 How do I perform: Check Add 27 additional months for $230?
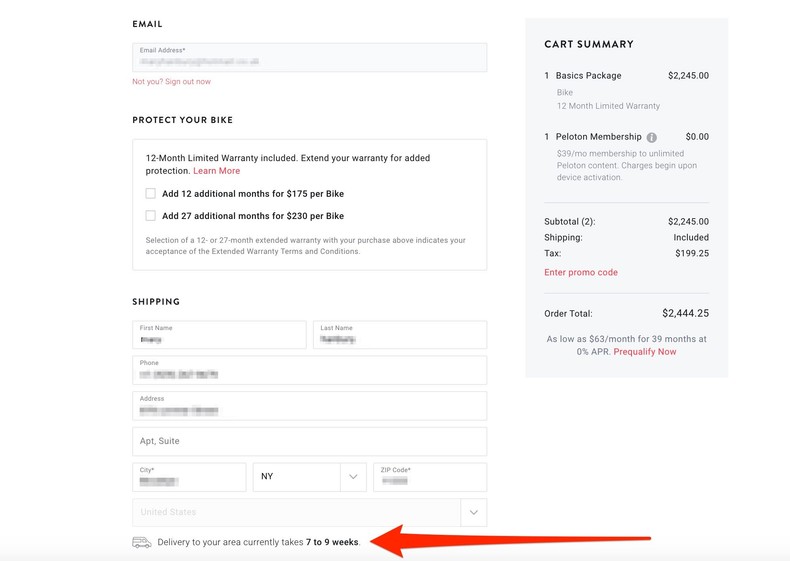[x=151, y=216]
